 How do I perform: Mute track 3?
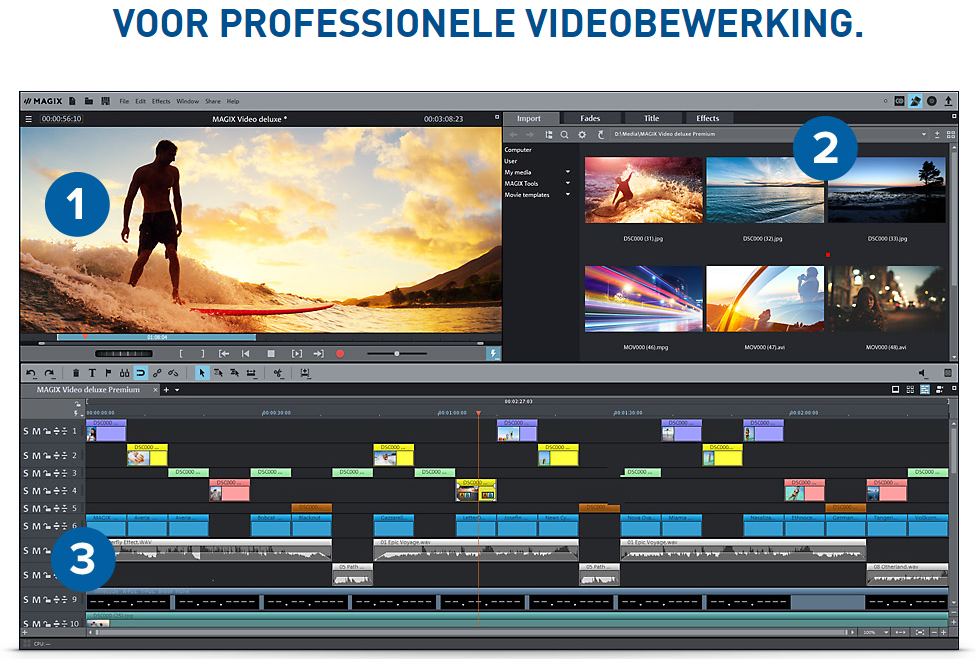pyautogui.click(x=36, y=474)
